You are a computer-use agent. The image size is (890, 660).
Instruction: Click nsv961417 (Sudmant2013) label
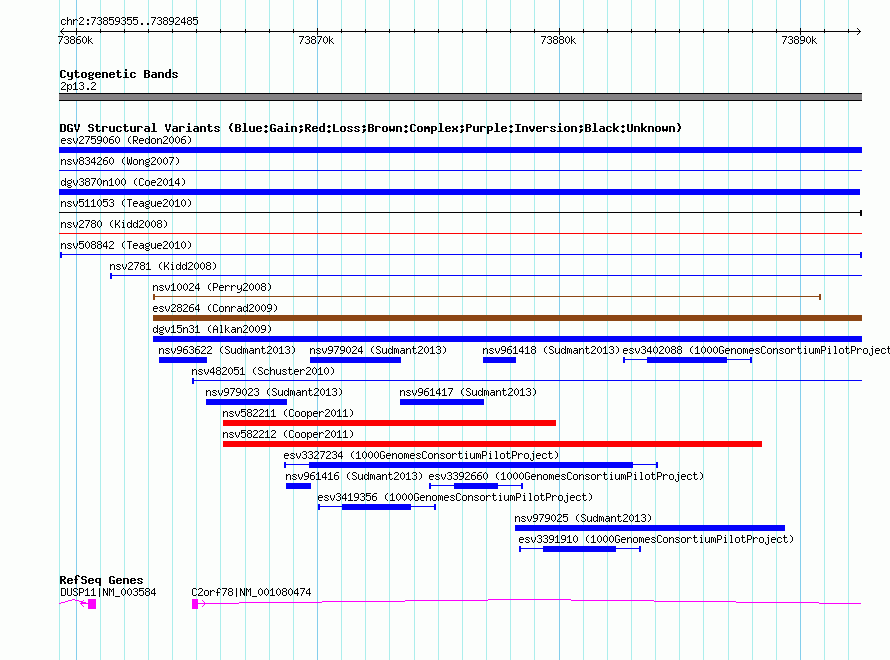coord(468,392)
